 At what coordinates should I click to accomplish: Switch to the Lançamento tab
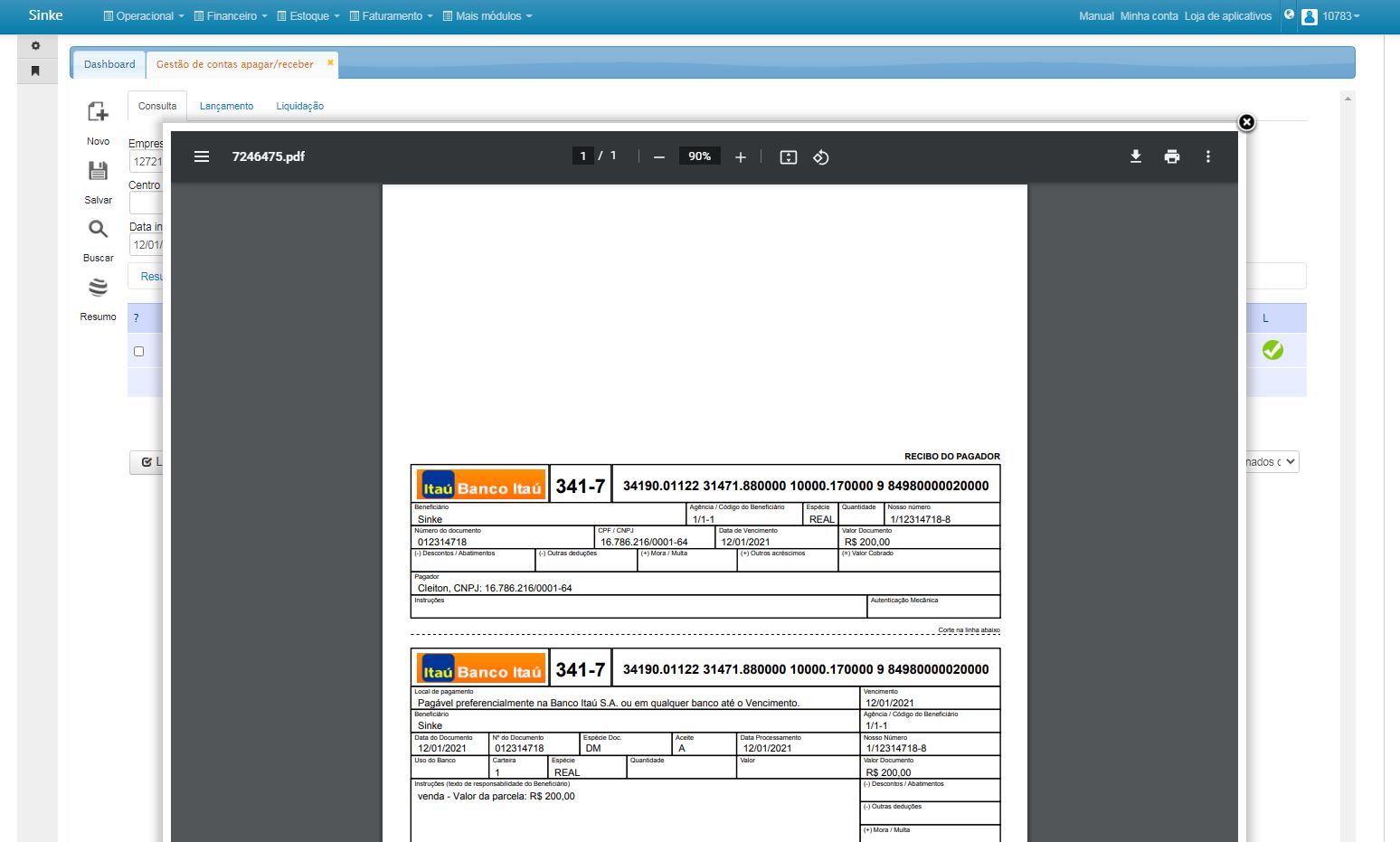[226, 106]
